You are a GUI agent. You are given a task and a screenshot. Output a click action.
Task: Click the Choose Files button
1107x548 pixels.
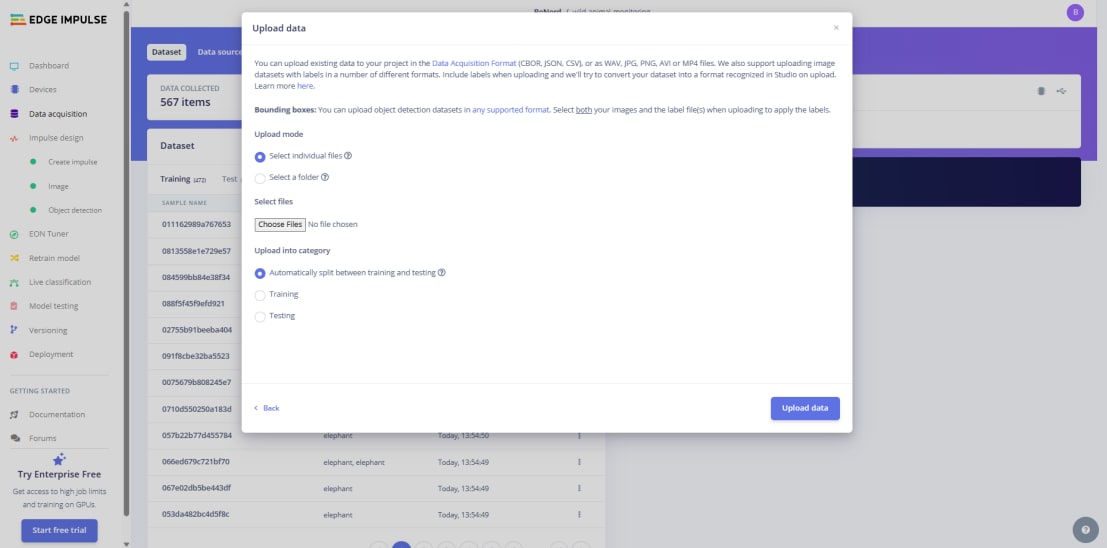coord(280,225)
